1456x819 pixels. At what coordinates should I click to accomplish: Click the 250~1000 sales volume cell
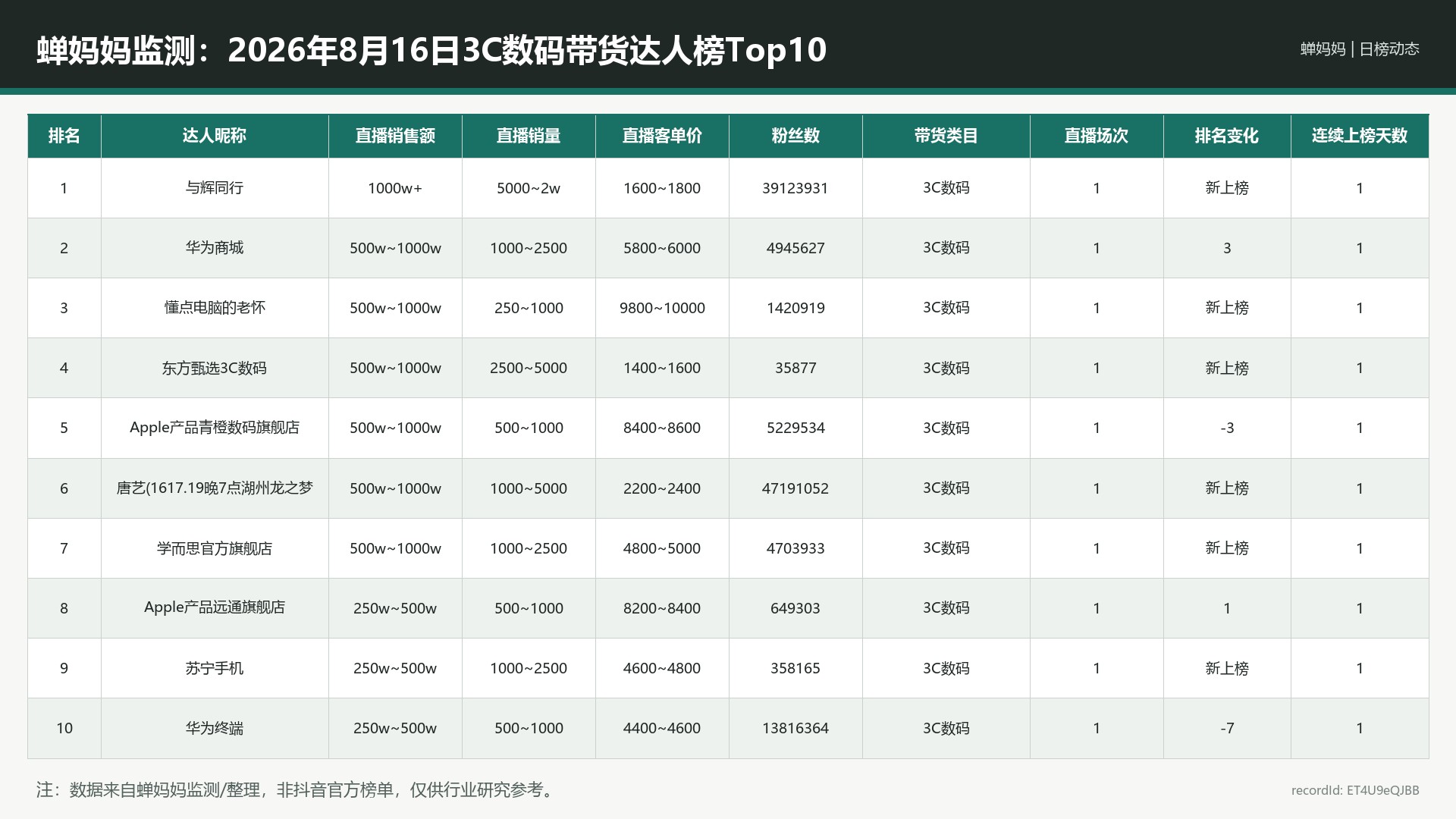click(x=529, y=308)
